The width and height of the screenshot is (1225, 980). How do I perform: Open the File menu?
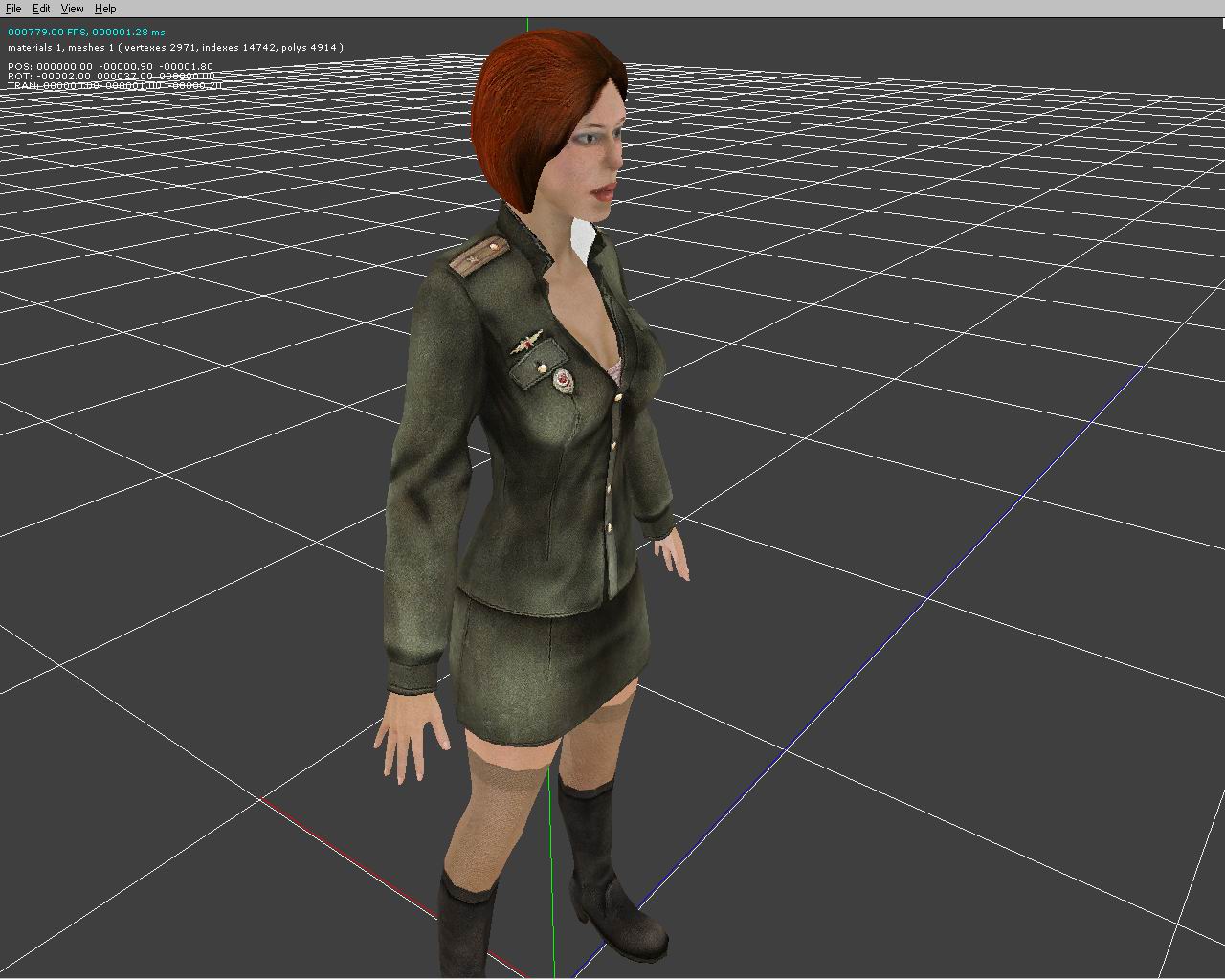coord(13,9)
